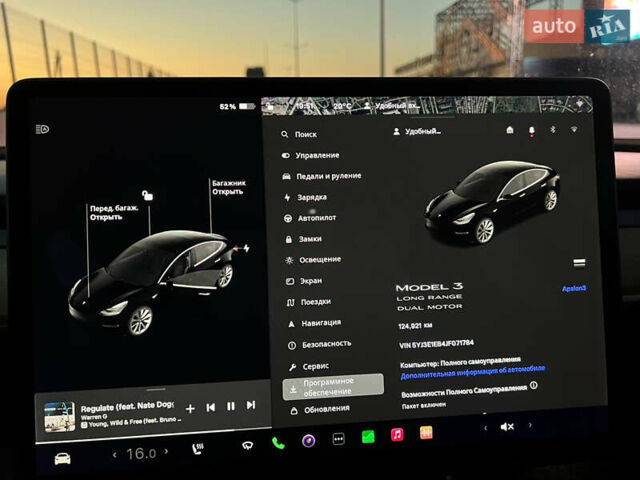640x480 pixels.
Task: Open the green app icon in dock
Action: click(x=368, y=437)
